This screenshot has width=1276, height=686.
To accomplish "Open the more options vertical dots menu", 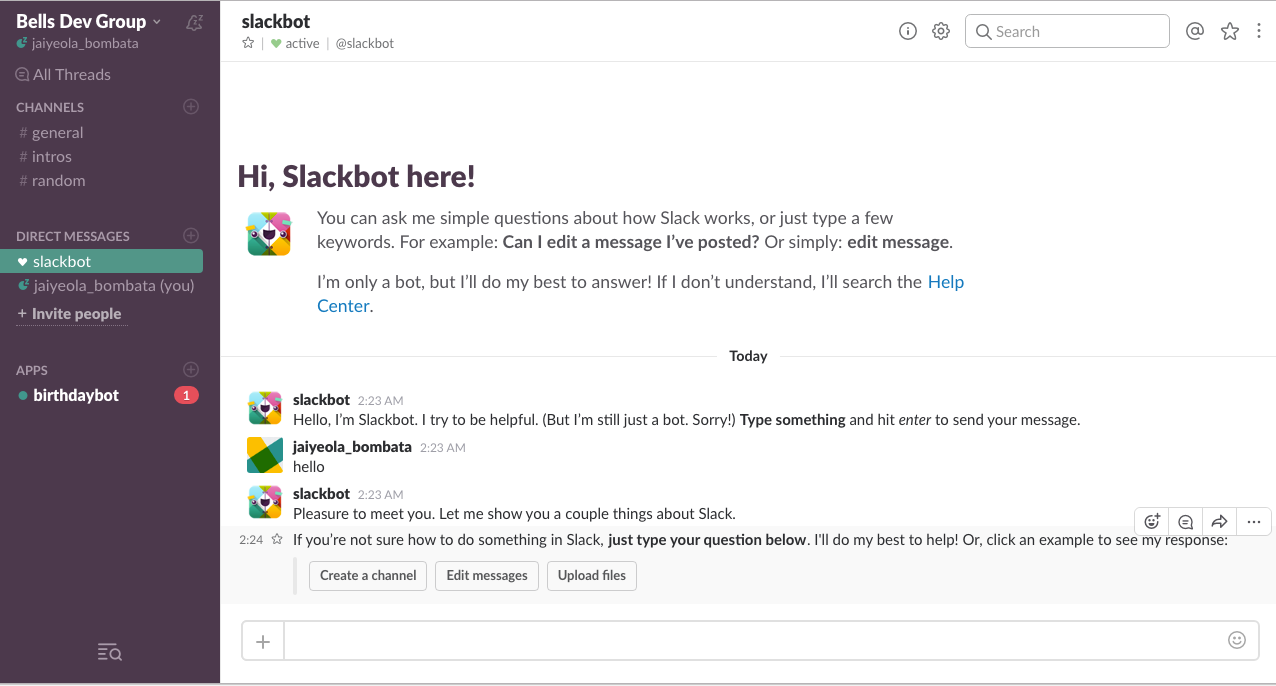I will (x=1259, y=31).
